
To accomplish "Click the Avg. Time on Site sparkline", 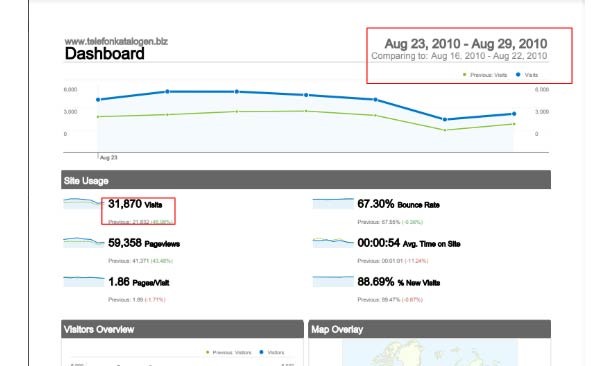I will pyautogui.click(x=333, y=242).
